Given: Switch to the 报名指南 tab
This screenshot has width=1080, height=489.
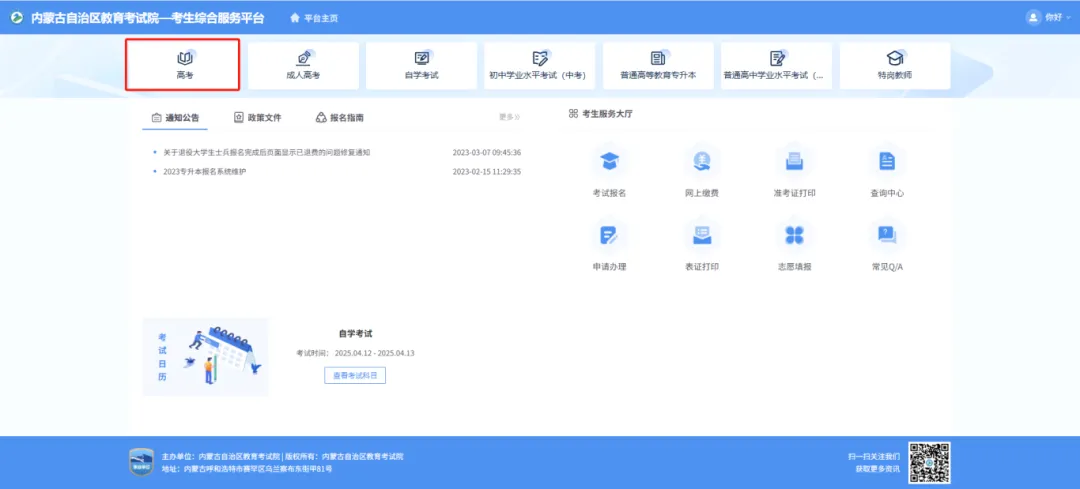Looking at the screenshot, I should tap(339, 117).
